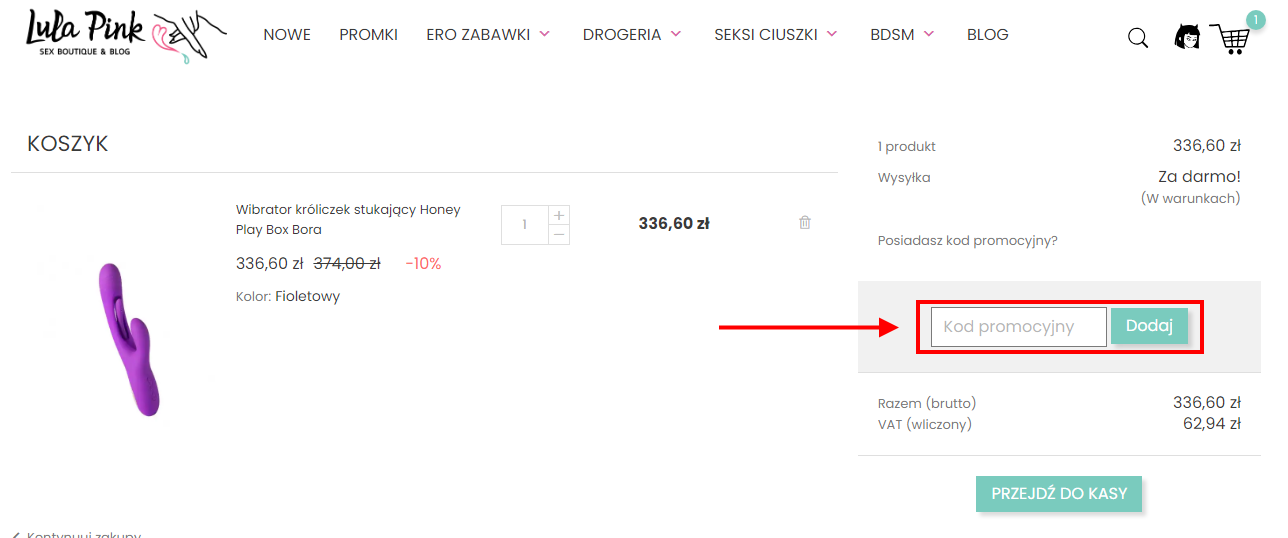Viewport: 1288px width, 538px height.
Task: Remove product with the trash icon
Action: coord(805,223)
